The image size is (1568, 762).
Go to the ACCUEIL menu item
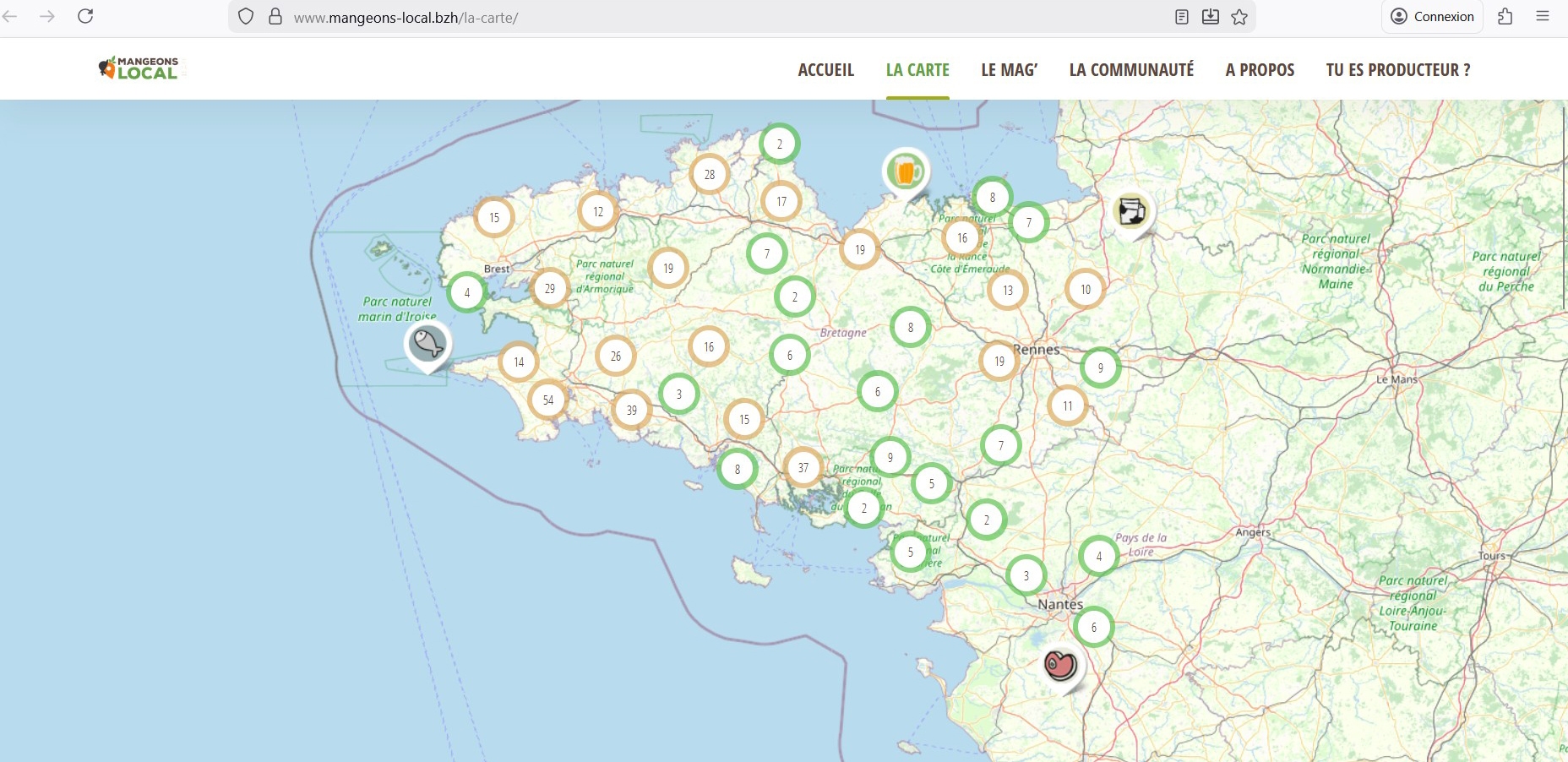[x=825, y=70]
